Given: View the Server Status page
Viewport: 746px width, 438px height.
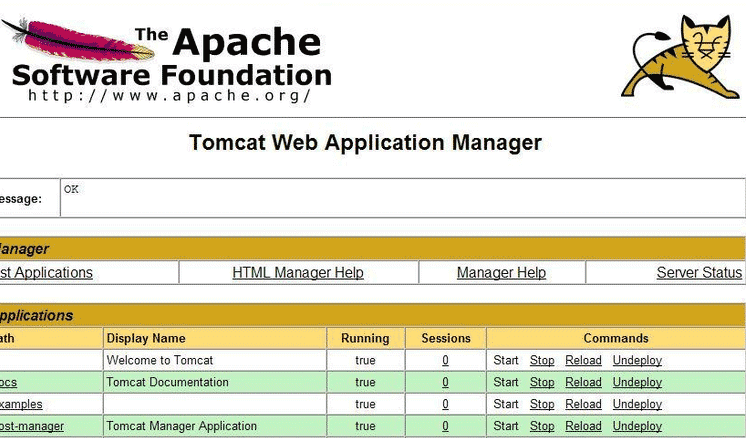Looking at the screenshot, I should 699,273.
